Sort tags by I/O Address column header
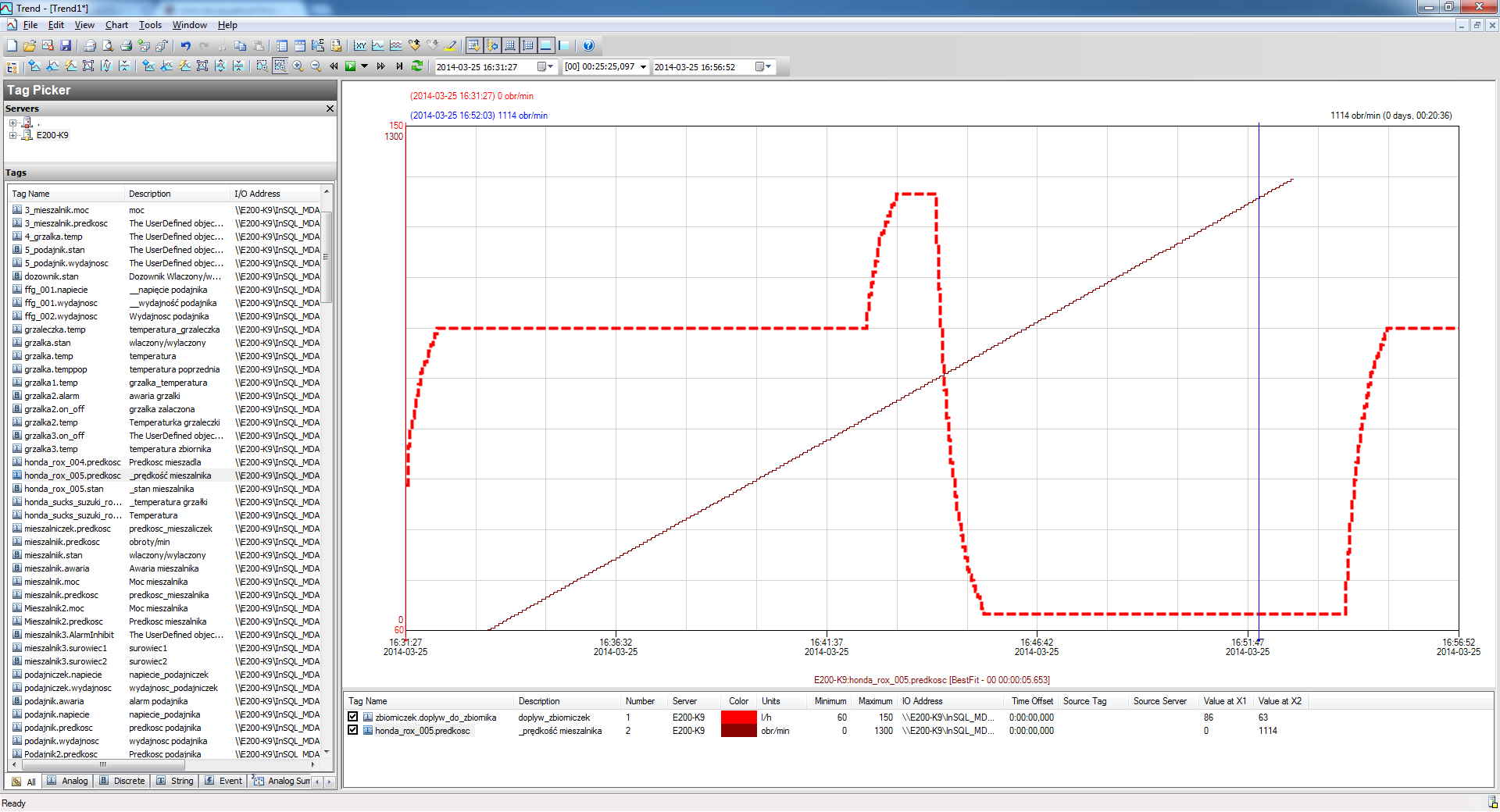 pos(276,194)
